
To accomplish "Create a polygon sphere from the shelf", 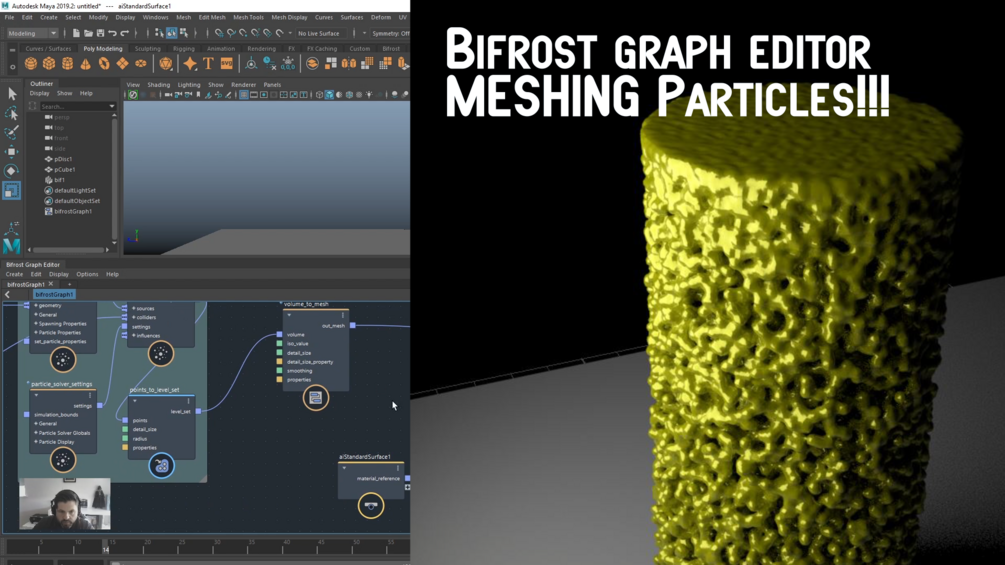I will point(31,63).
